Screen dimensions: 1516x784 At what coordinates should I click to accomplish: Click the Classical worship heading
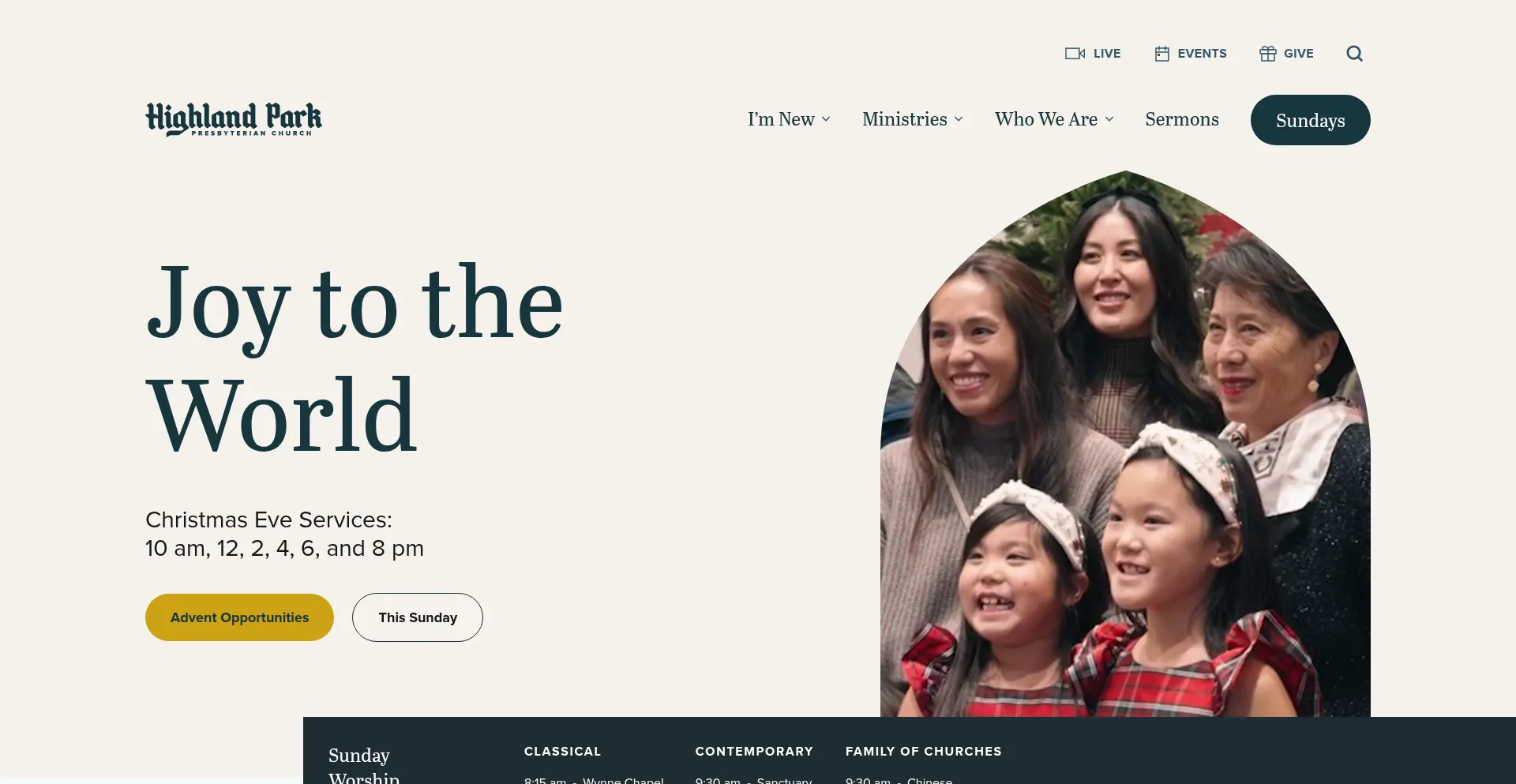click(562, 752)
